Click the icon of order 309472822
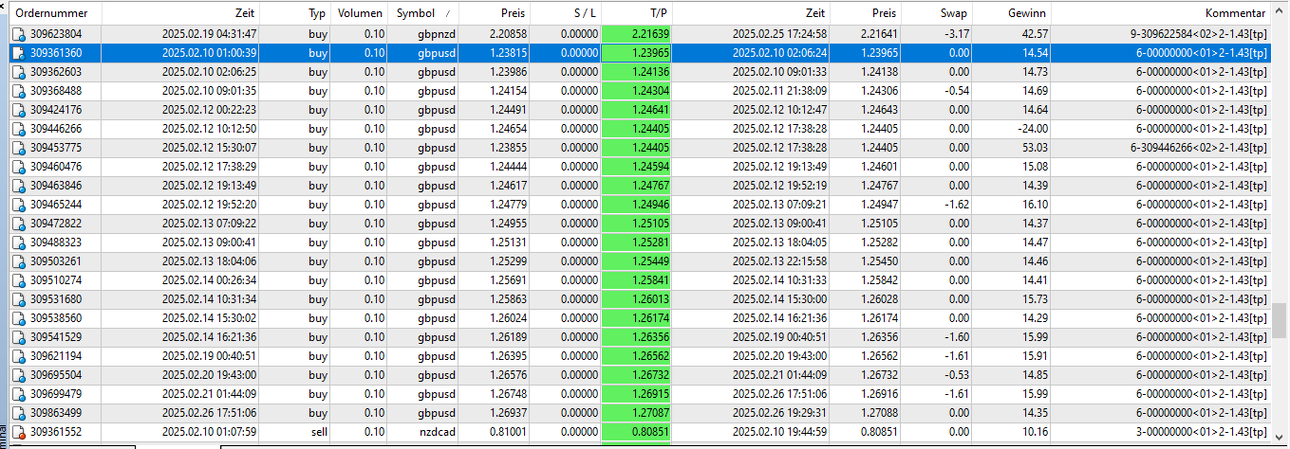This screenshot has height=449, width=1290. click(18, 224)
